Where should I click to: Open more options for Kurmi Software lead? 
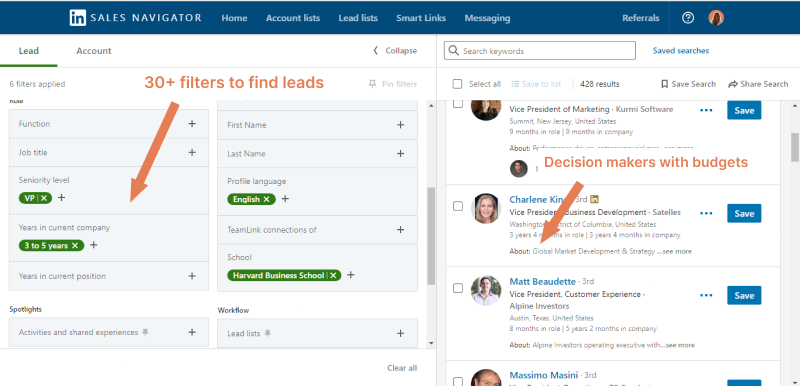706,111
